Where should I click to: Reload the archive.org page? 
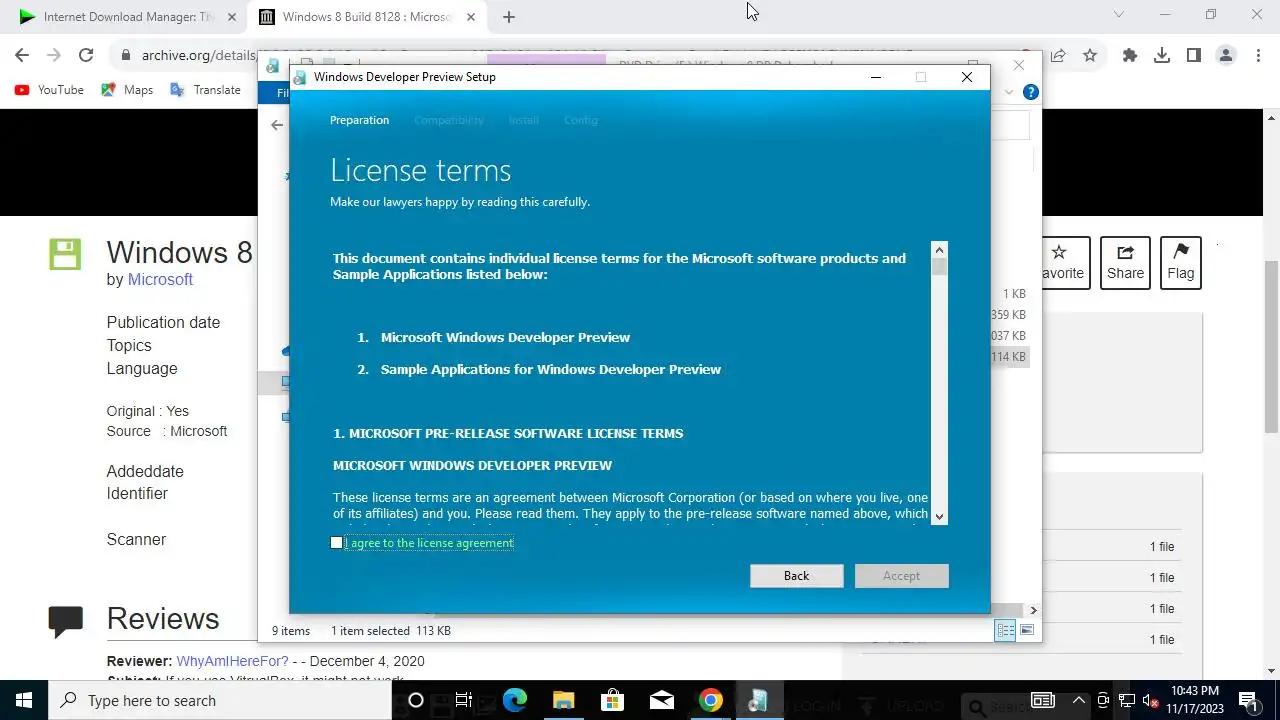(x=86, y=56)
